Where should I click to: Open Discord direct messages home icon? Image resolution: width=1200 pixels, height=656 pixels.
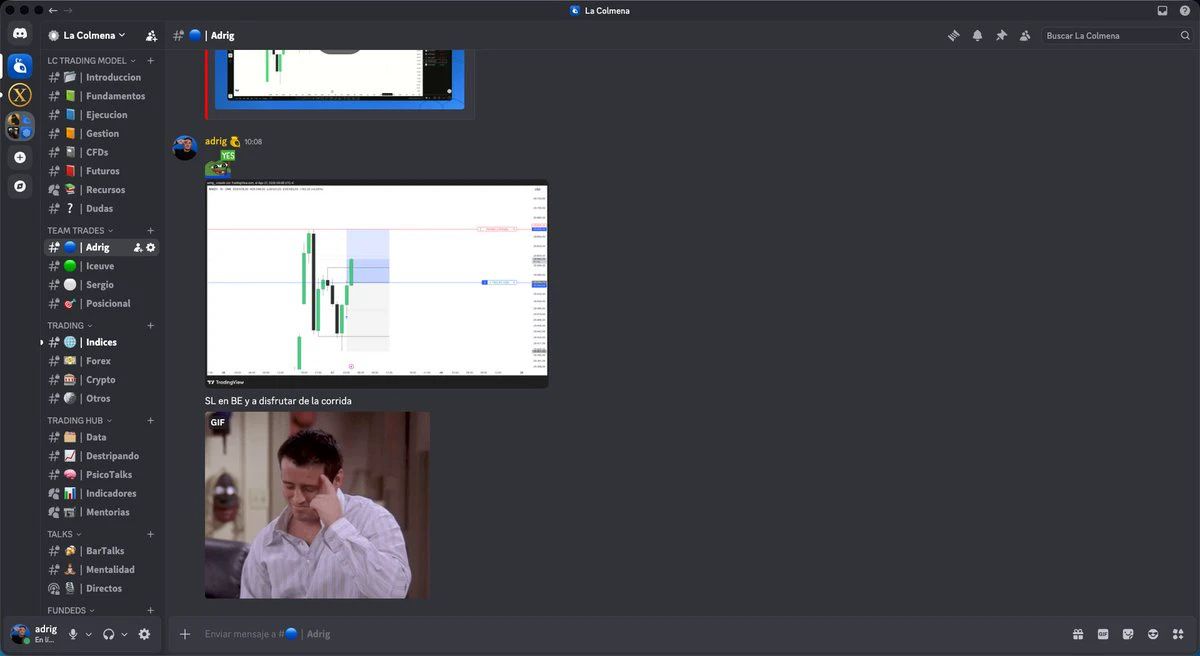(x=20, y=34)
